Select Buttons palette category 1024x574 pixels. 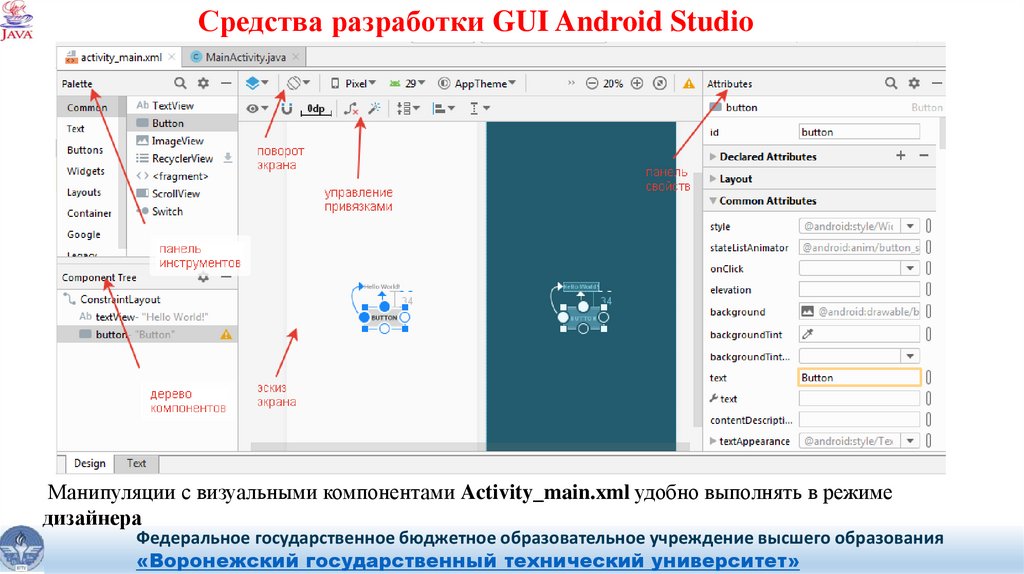coord(85,150)
